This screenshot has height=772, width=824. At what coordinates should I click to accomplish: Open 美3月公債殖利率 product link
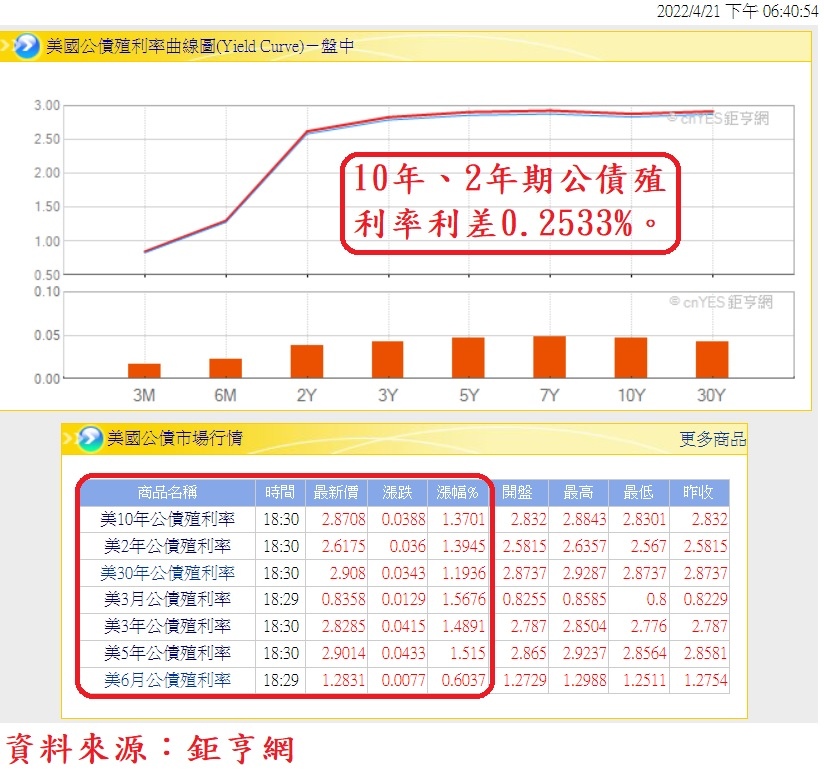coord(168,599)
